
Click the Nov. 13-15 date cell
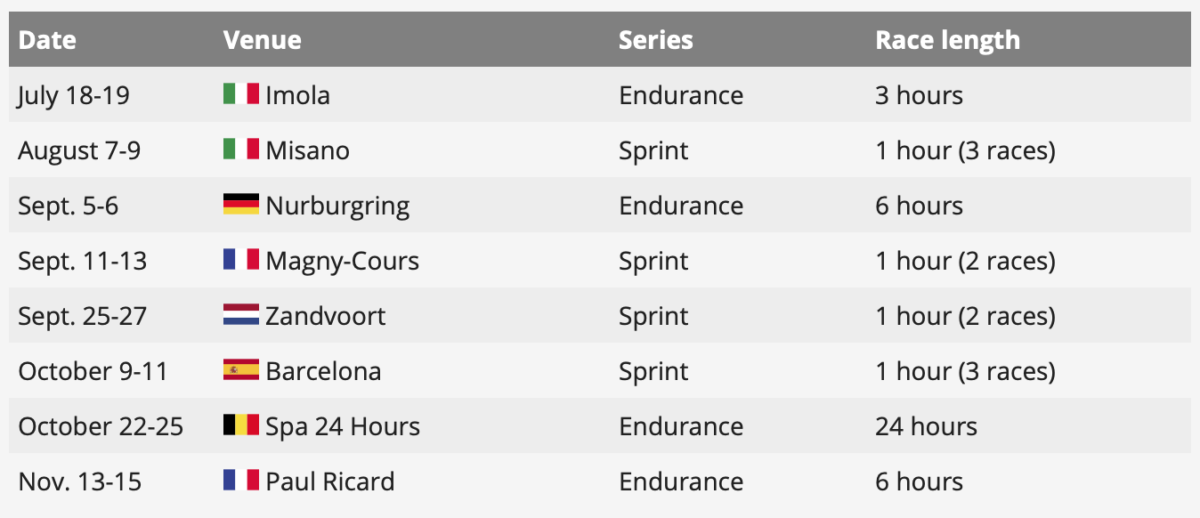(80, 481)
